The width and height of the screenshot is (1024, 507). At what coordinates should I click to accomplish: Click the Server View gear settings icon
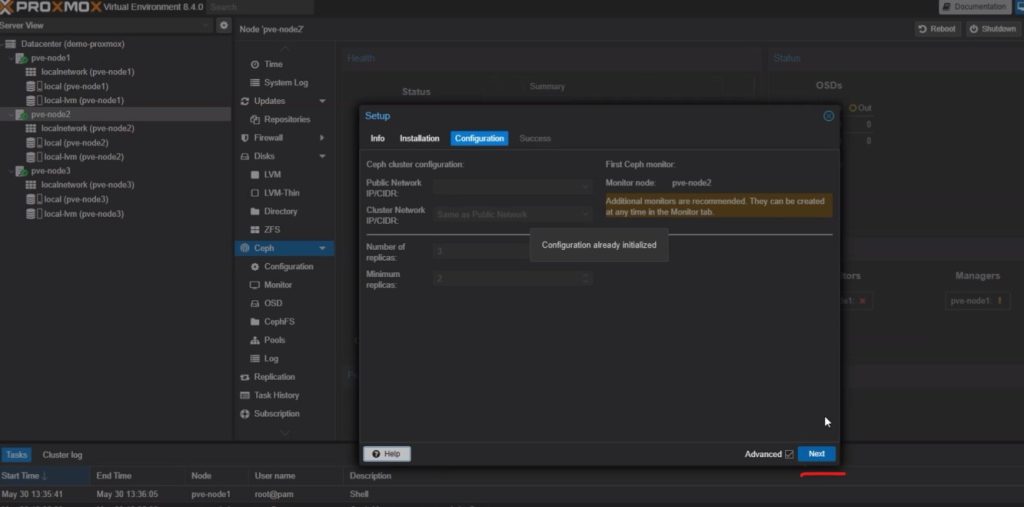point(223,25)
